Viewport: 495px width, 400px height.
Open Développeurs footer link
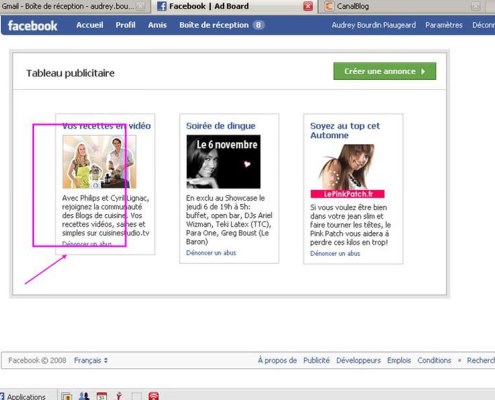[358, 360]
